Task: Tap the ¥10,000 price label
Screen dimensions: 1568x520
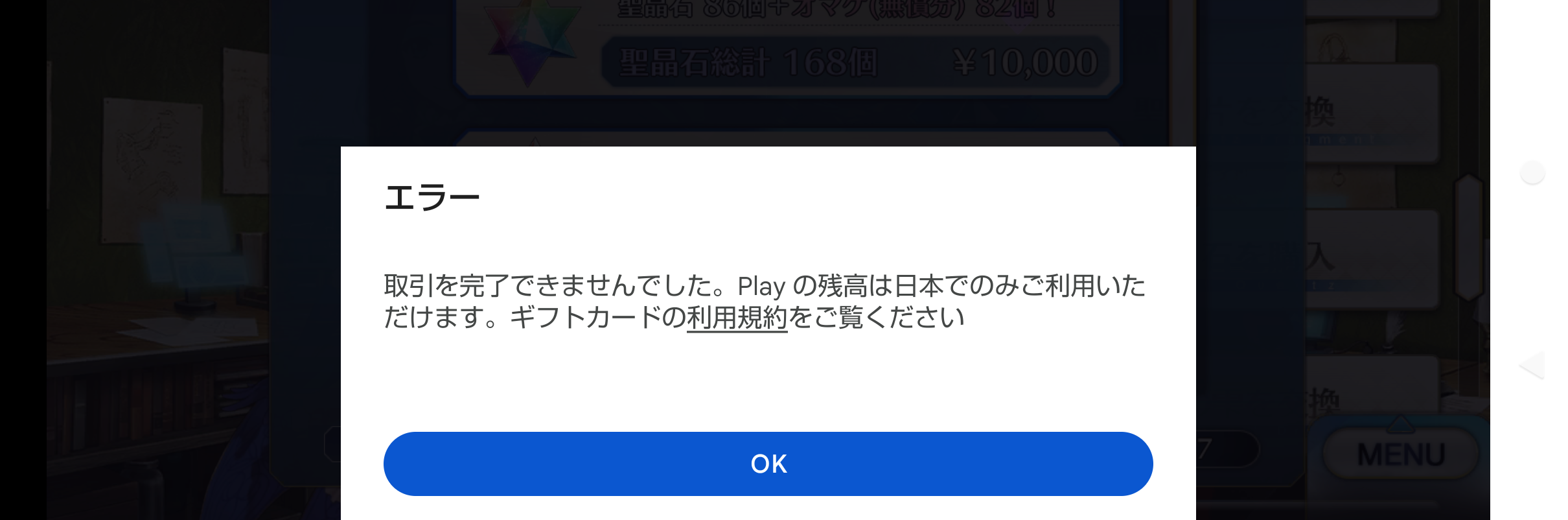Action: click(x=1026, y=63)
